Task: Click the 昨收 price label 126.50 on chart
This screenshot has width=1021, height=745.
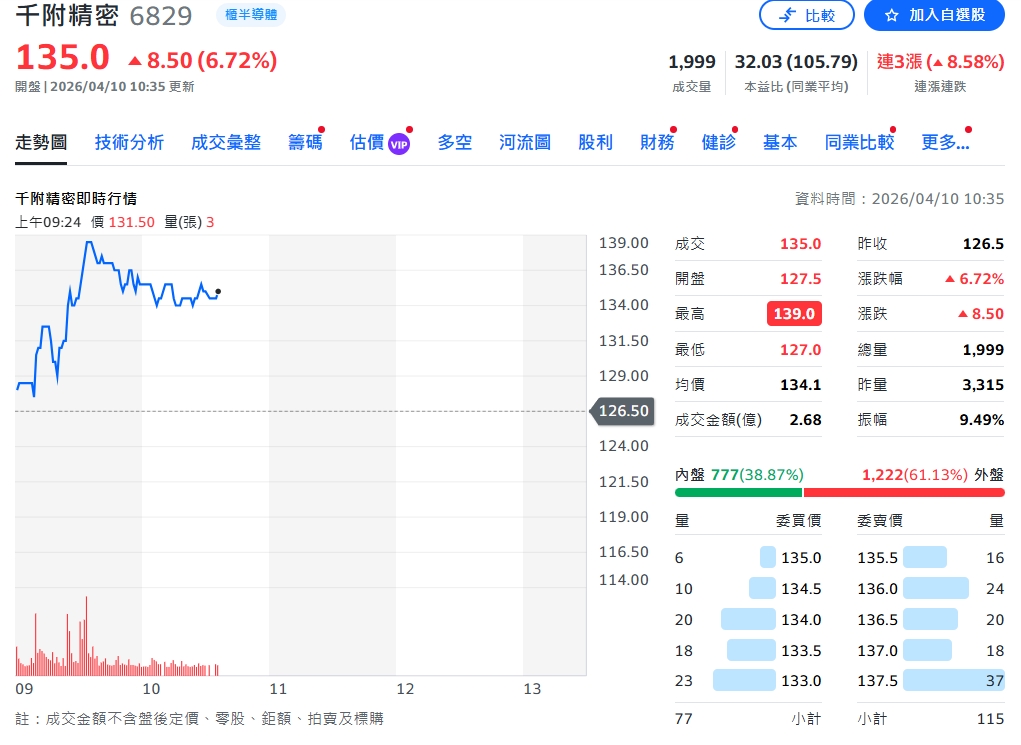Action: tap(622, 411)
